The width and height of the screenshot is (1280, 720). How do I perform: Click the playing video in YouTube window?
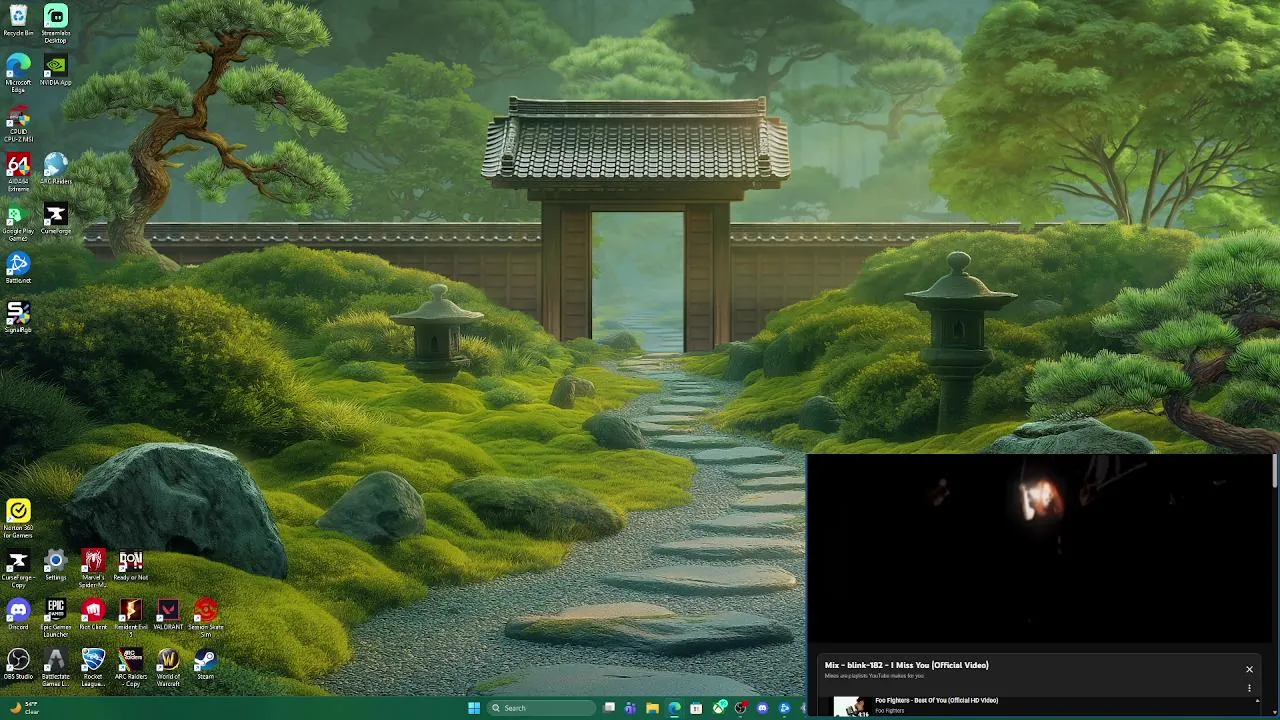tap(1039, 549)
